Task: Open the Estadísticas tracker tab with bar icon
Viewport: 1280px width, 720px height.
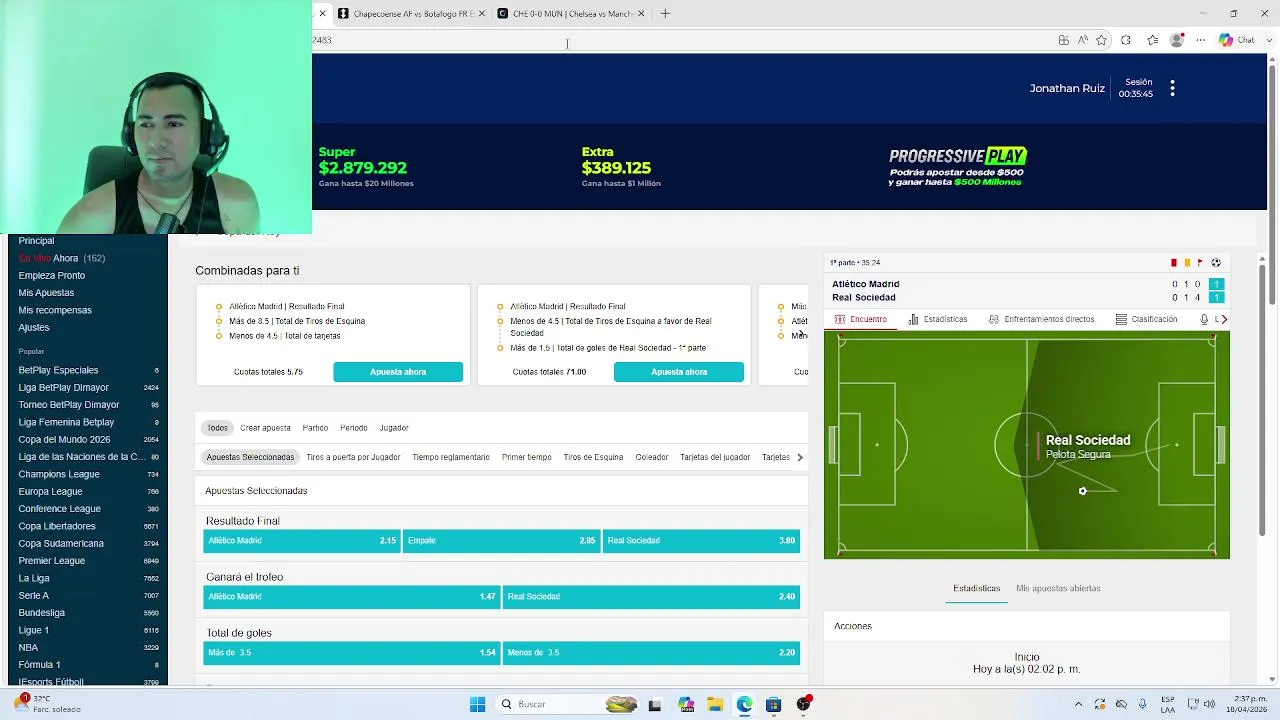Action: pos(938,319)
